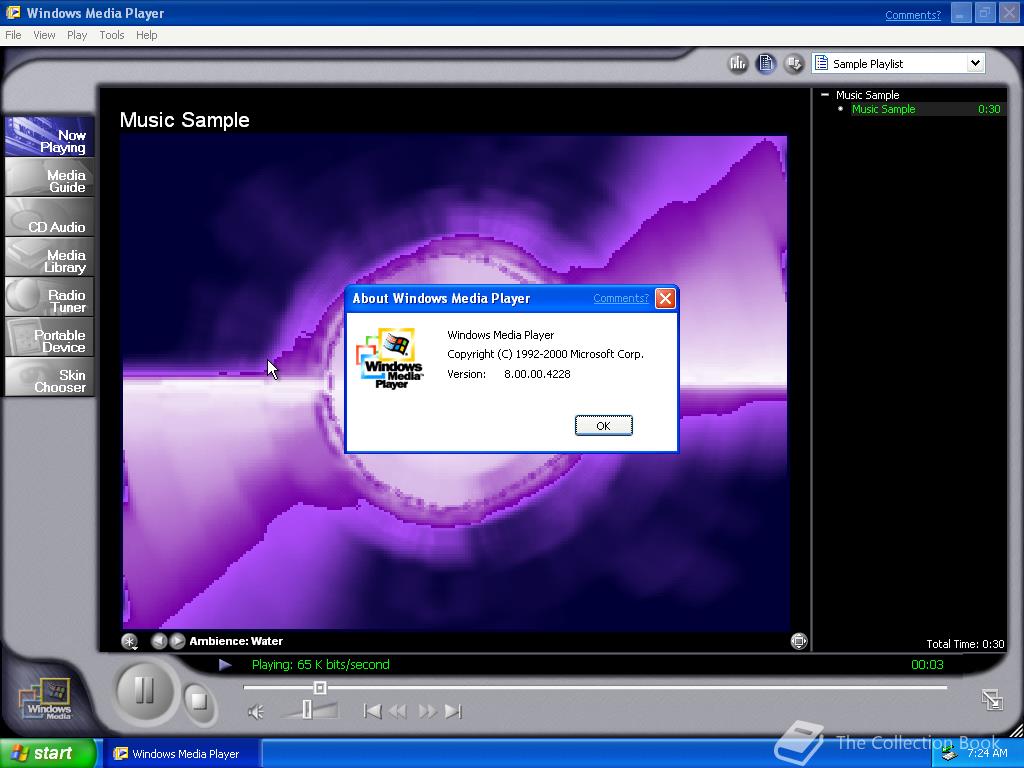Toggle the playlist pane icon
The image size is (1024, 768).
click(766, 63)
